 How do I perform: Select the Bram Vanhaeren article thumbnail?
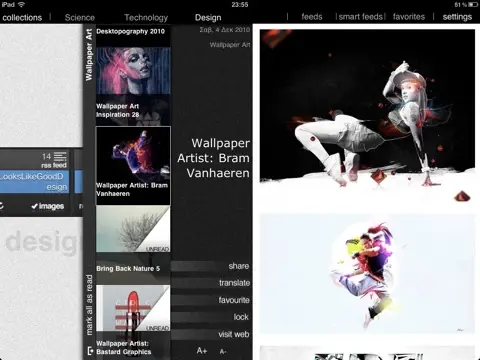[x=133, y=166]
